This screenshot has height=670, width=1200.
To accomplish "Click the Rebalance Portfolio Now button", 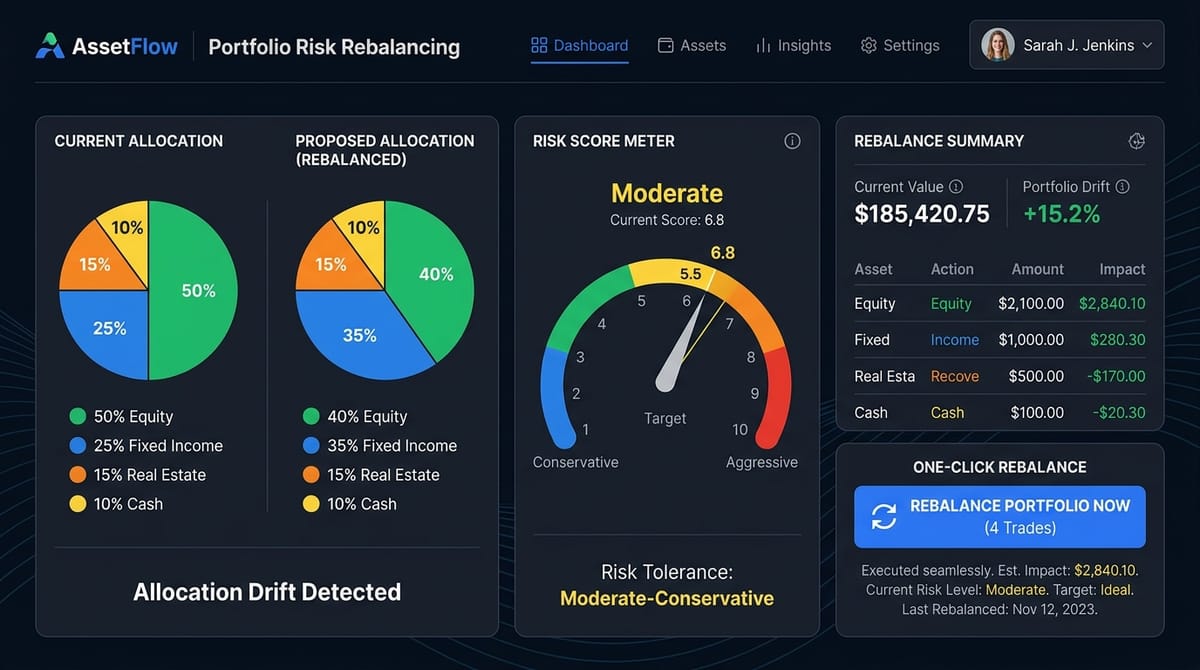I will [x=999, y=517].
